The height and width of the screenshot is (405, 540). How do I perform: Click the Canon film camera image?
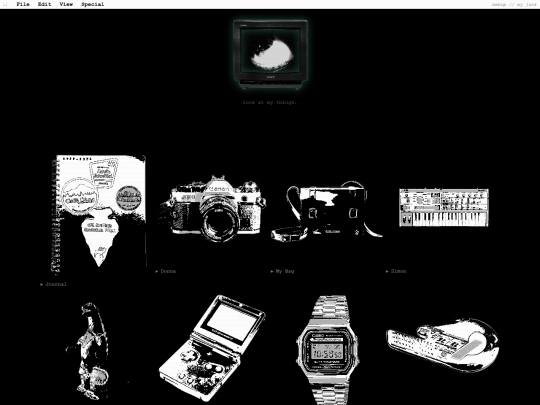tap(213, 209)
